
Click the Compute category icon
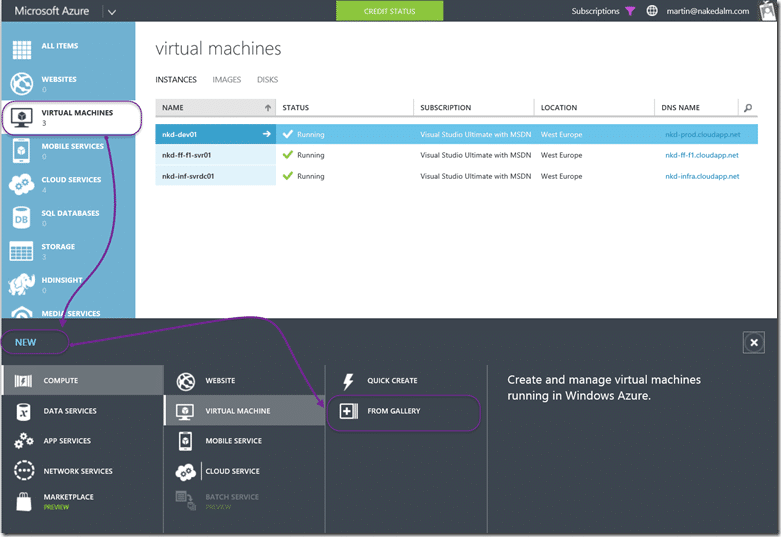point(23,381)
